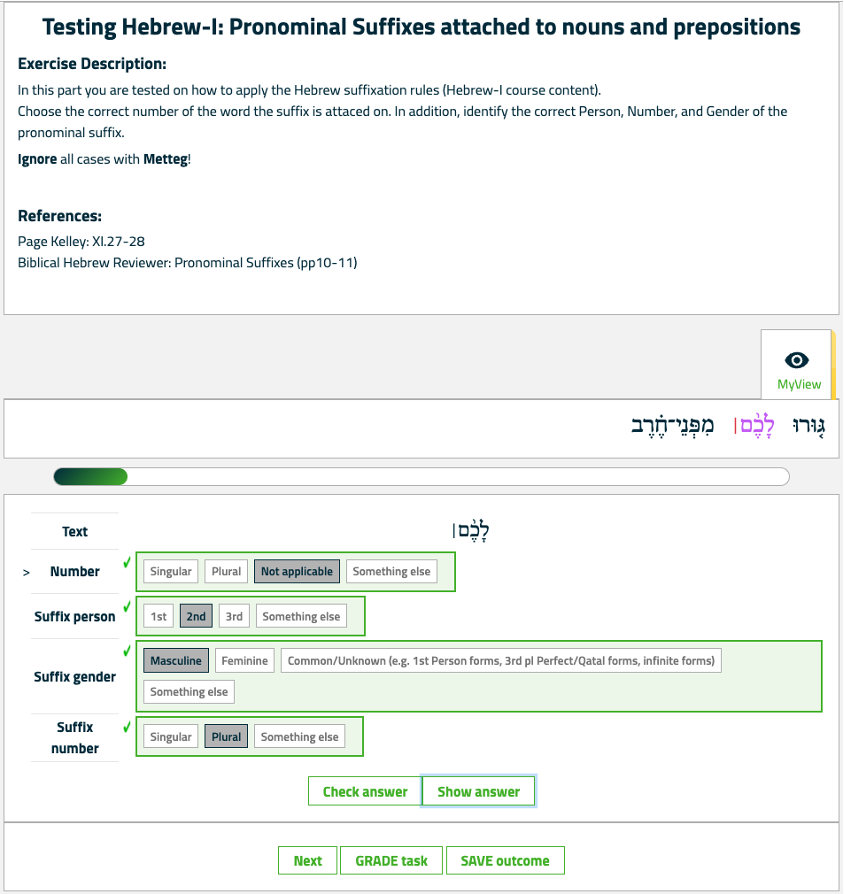Pick 1st as suffix person
The image size is (844, 894).
(x=159, y=616)
